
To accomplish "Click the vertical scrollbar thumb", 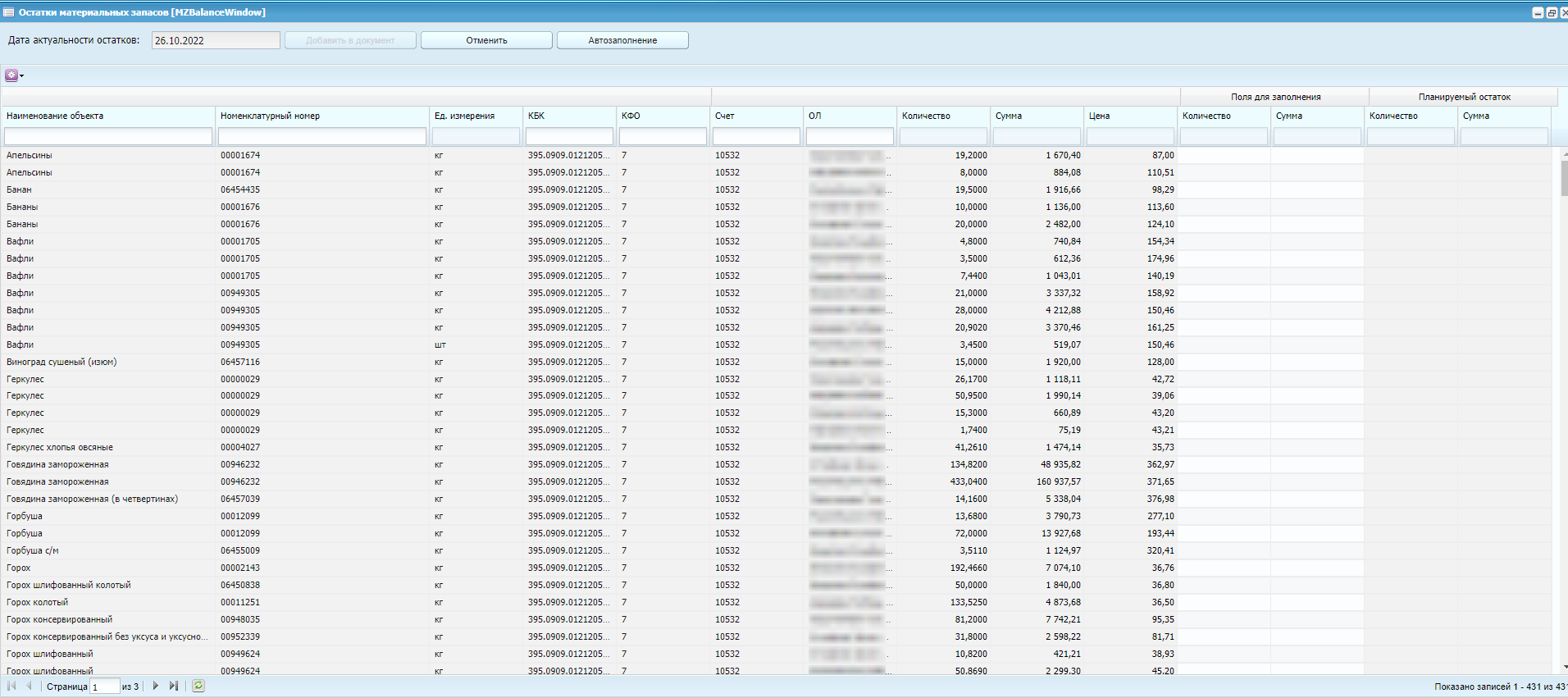I will coord(1564,178).
